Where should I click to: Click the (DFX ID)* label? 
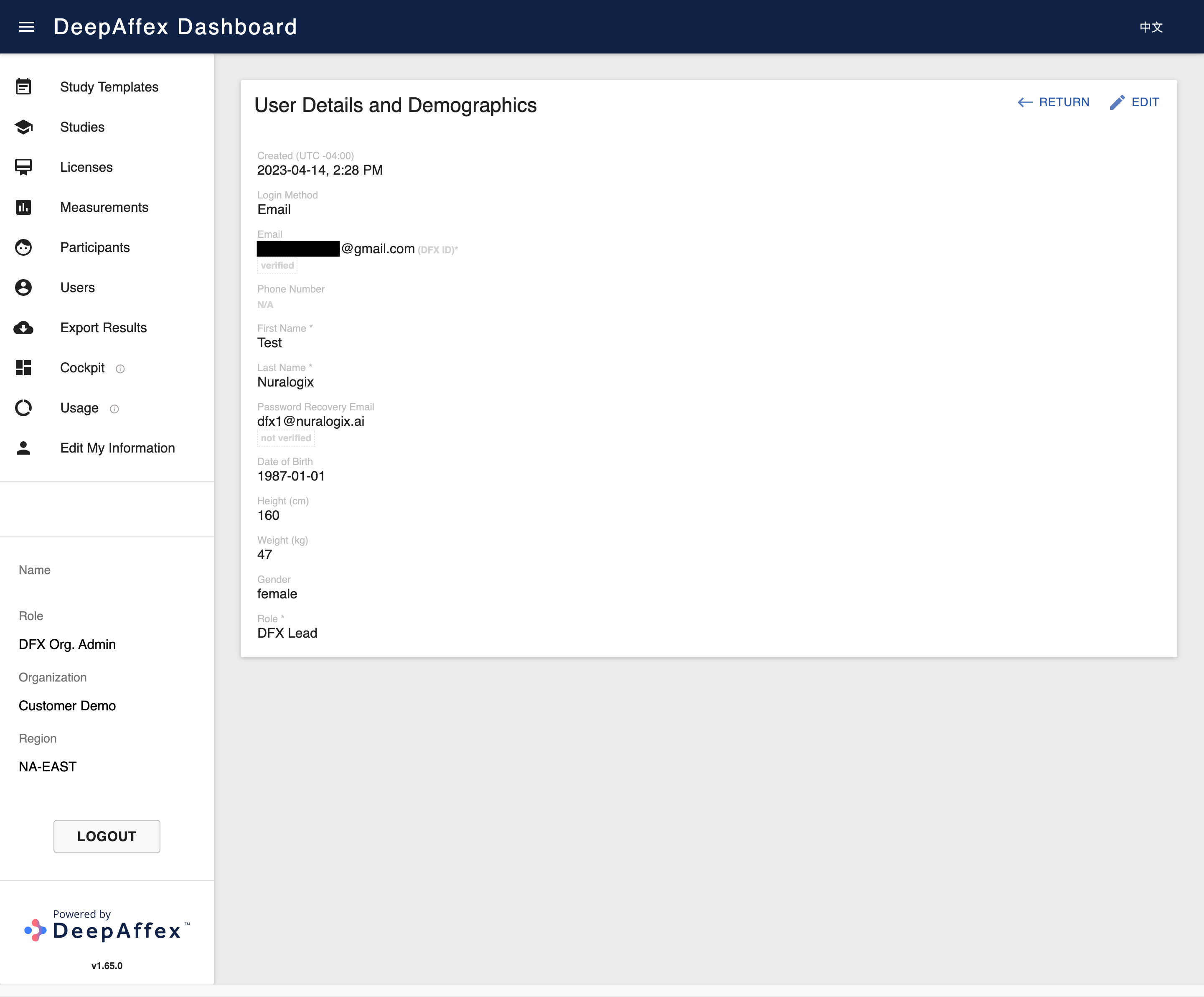pyautogui.click(x=438, y=250)
